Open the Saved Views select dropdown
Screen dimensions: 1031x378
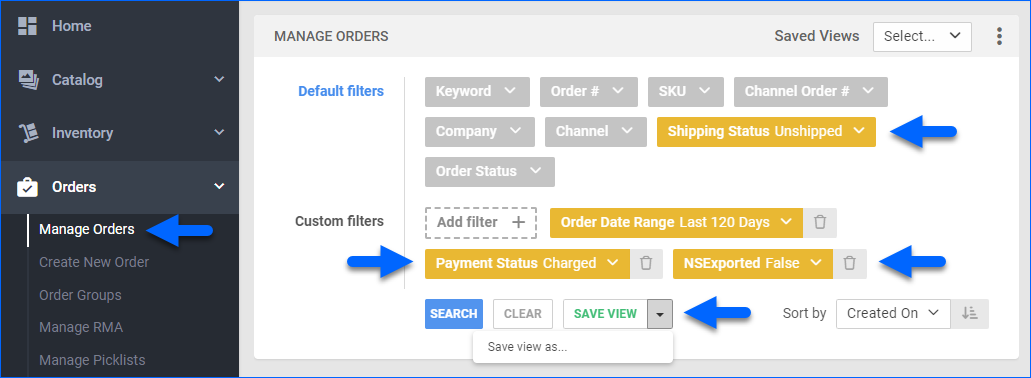coord(922,37)
